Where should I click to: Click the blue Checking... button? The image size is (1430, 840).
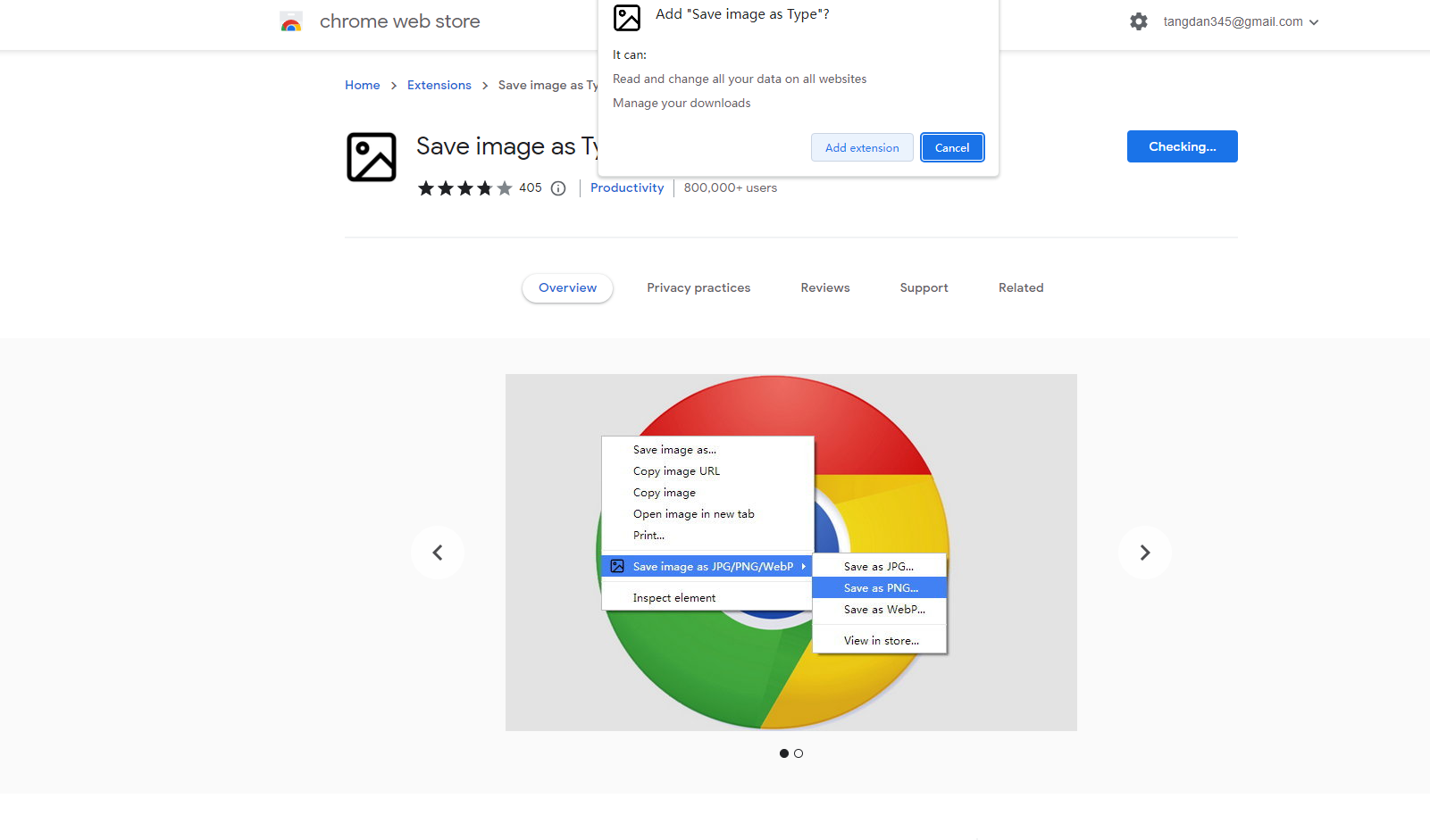click(x=1183, y=146)
